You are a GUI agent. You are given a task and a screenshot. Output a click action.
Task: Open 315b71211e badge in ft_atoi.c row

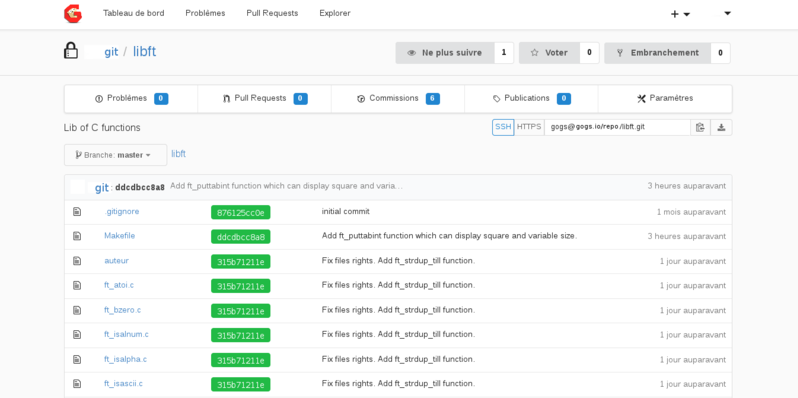coord(241,286)
